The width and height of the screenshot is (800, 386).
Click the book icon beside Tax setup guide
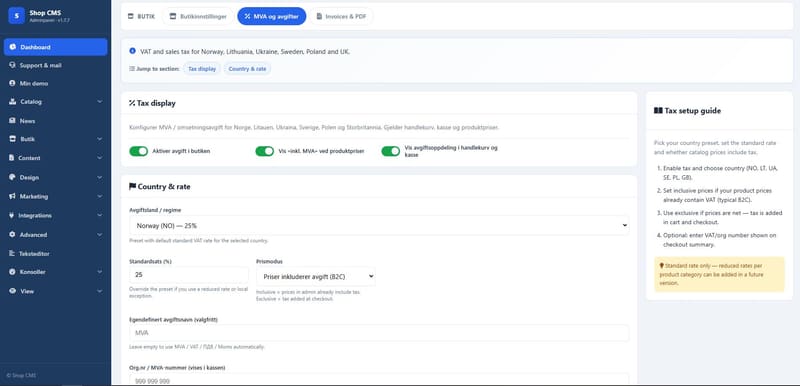(x=658, y=111)
